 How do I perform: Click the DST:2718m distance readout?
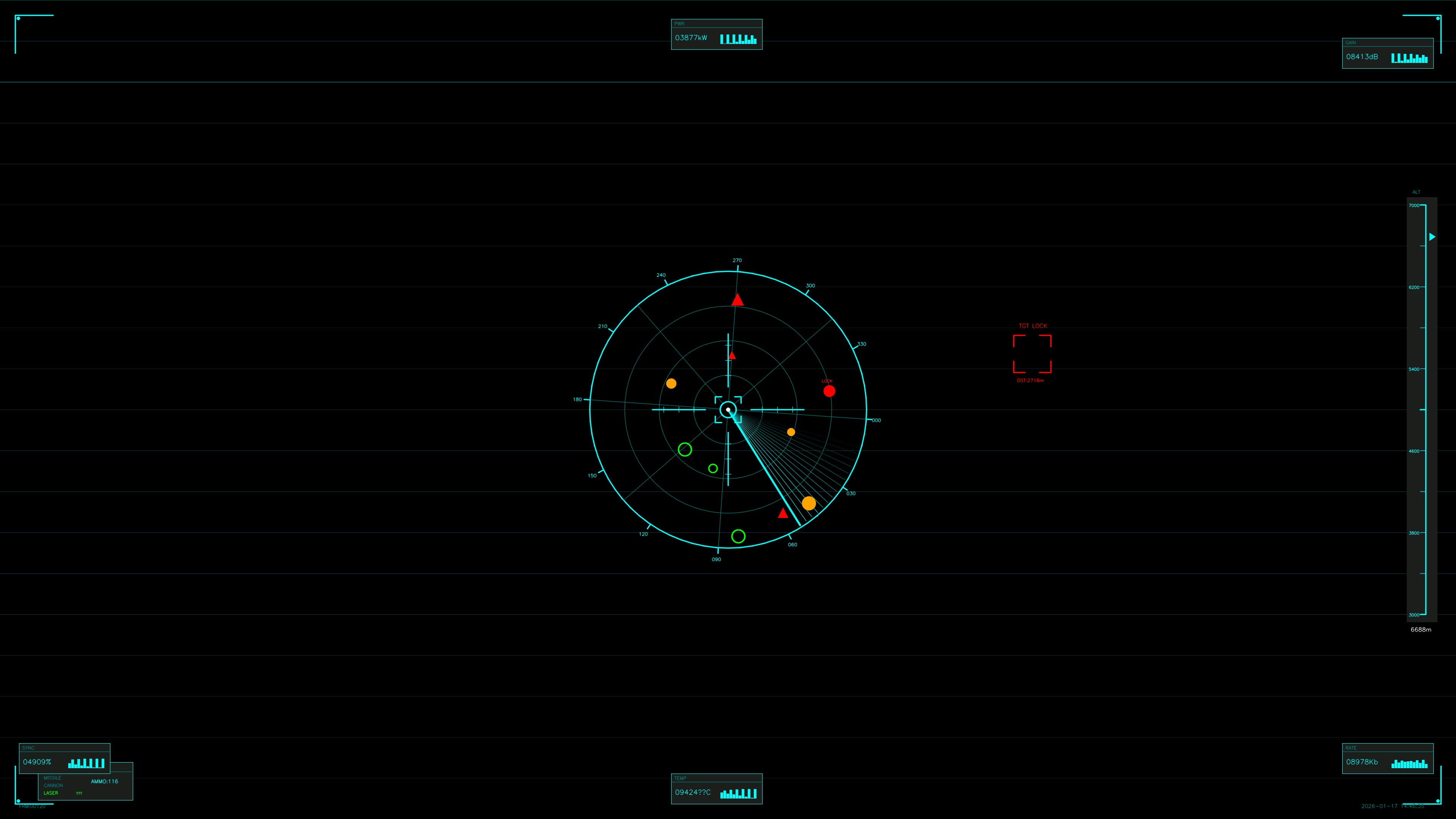tap(1031, 380)
